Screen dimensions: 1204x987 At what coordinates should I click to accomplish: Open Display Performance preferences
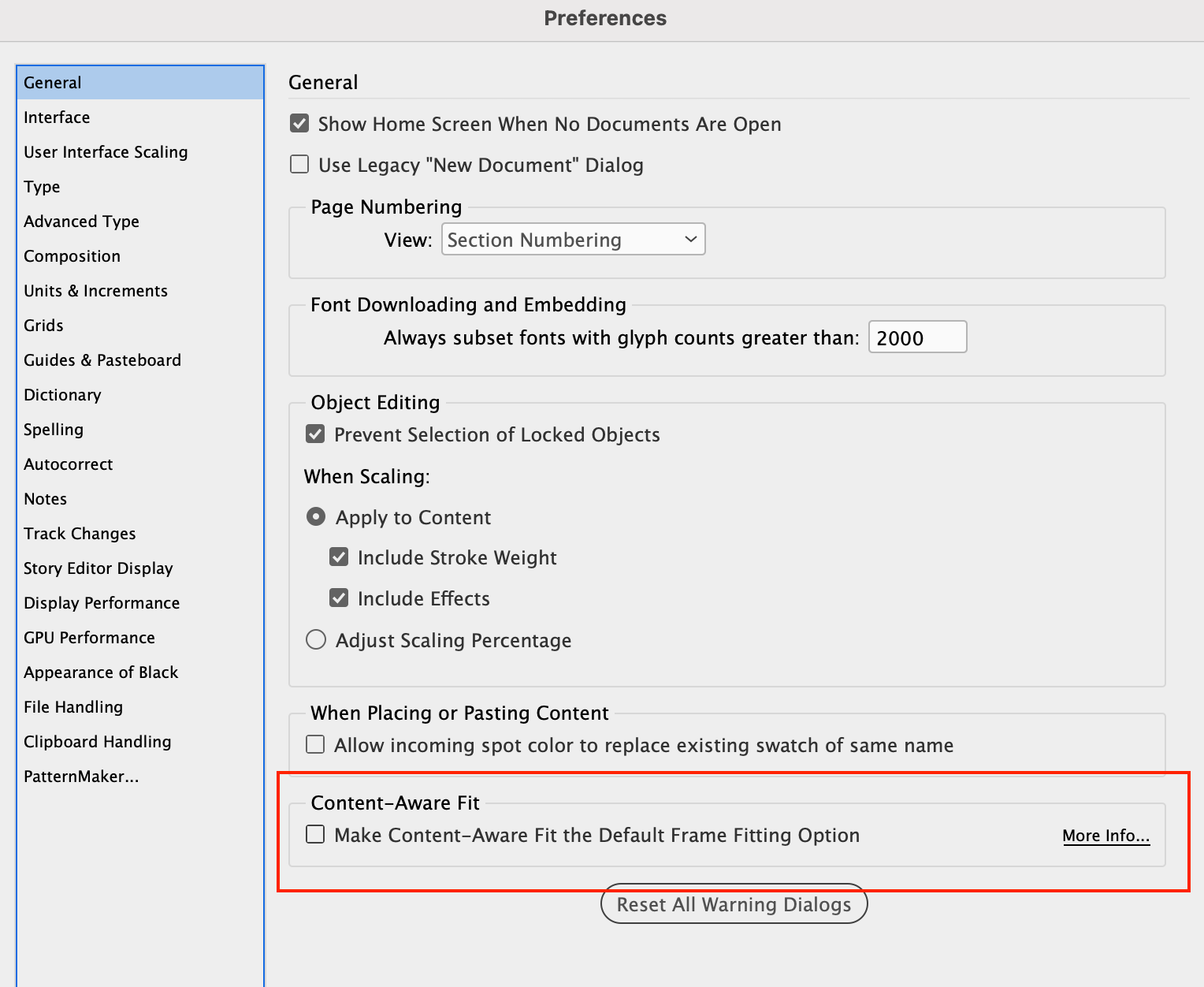click(x=140, y=603)
